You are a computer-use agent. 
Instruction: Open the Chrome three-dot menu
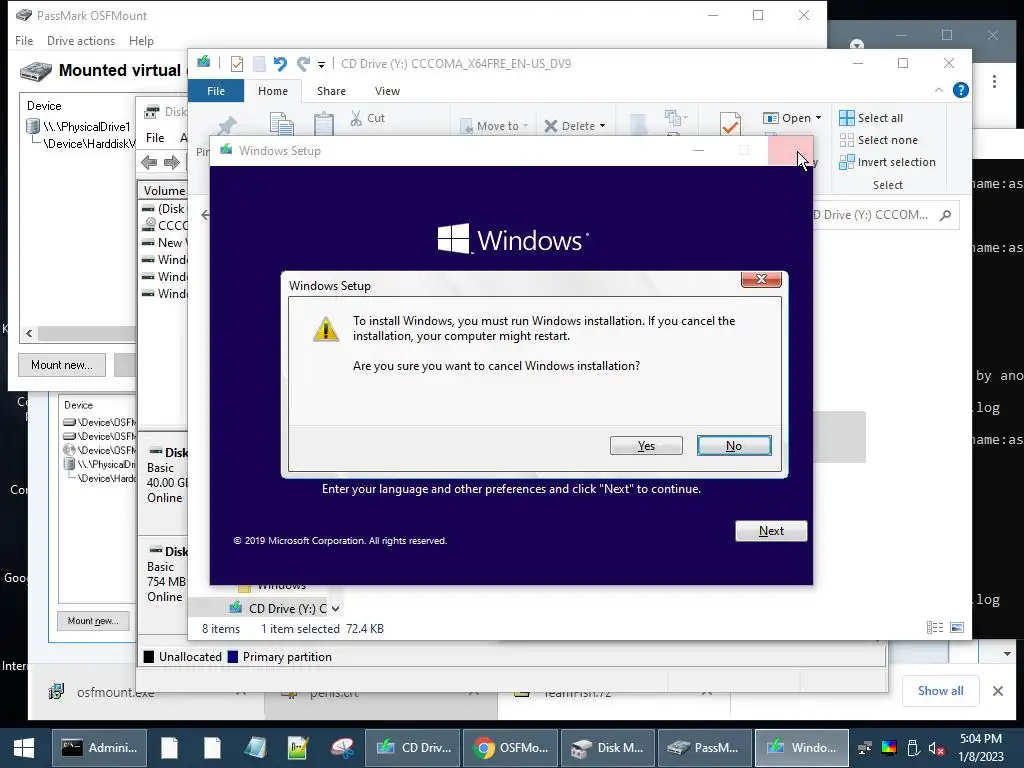click(994, 82)
